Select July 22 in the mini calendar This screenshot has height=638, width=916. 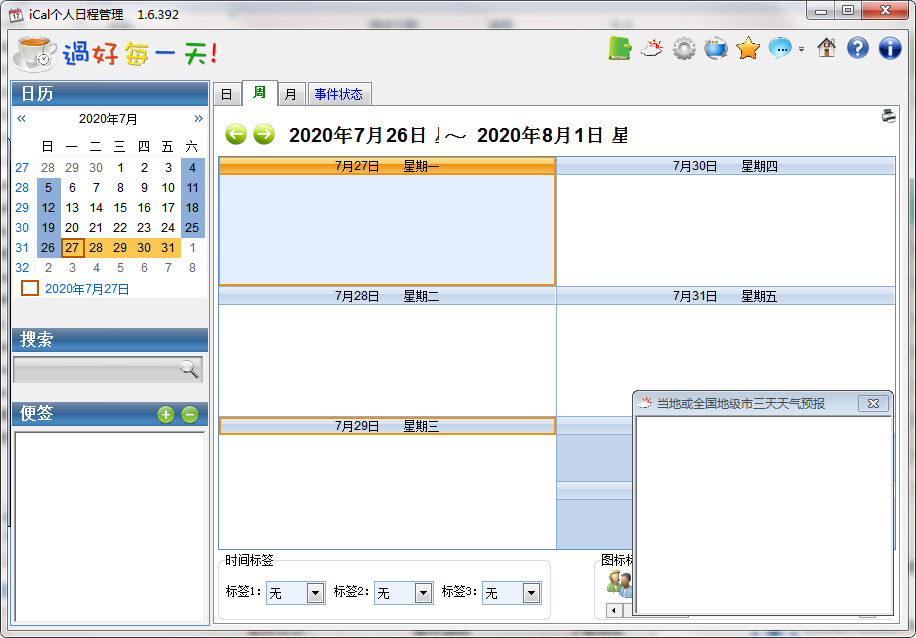click(120, 228)
